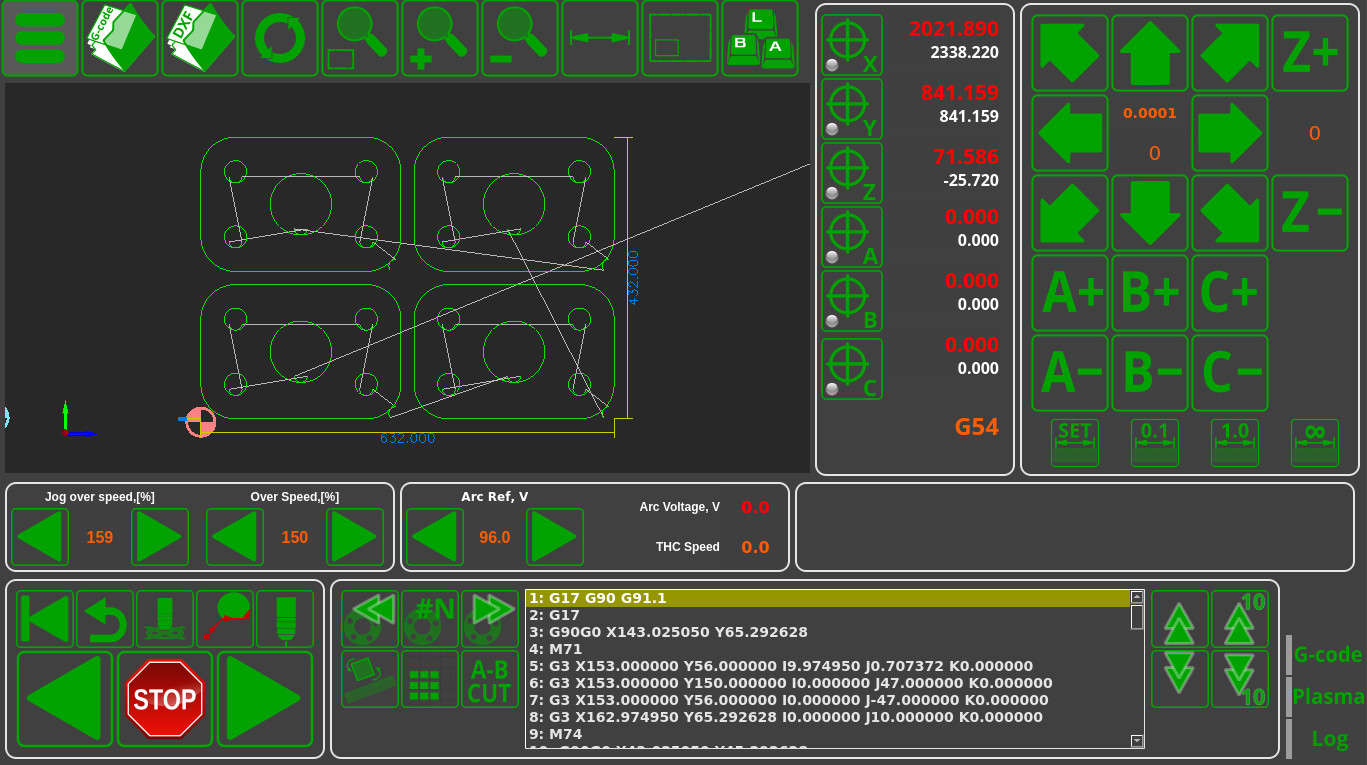This screenshot has width=1367, height=765.
Task: Jog the Z+ axis button
Action: [x=1309, y=53]
